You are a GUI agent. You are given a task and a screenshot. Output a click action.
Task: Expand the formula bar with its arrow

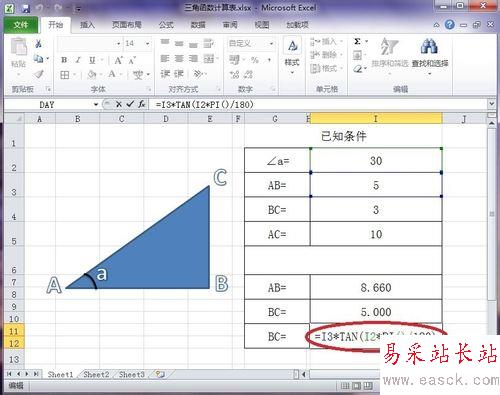(x=491, y=104)
